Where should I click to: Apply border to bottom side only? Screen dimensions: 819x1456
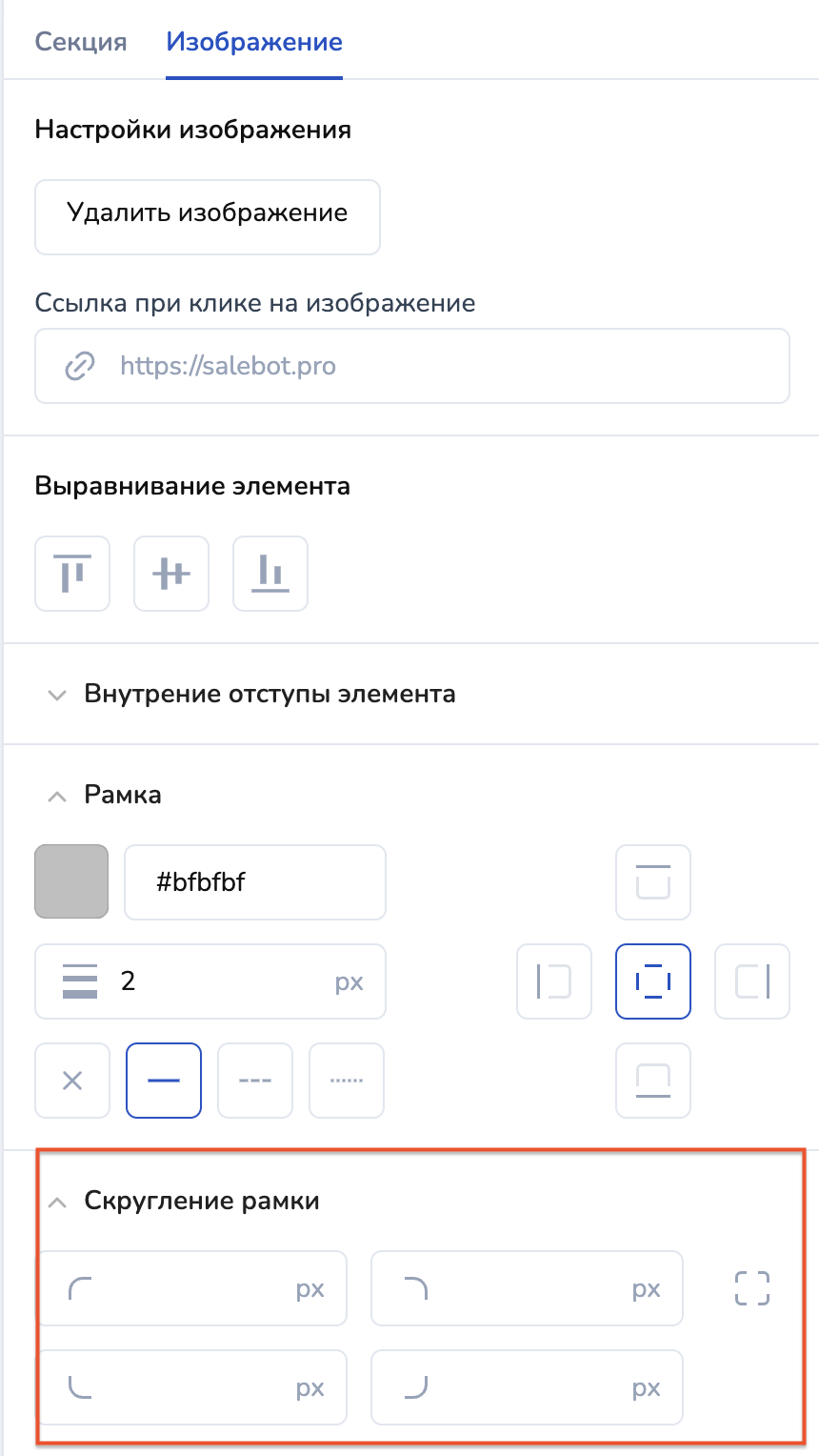(x=653, y=1081)
